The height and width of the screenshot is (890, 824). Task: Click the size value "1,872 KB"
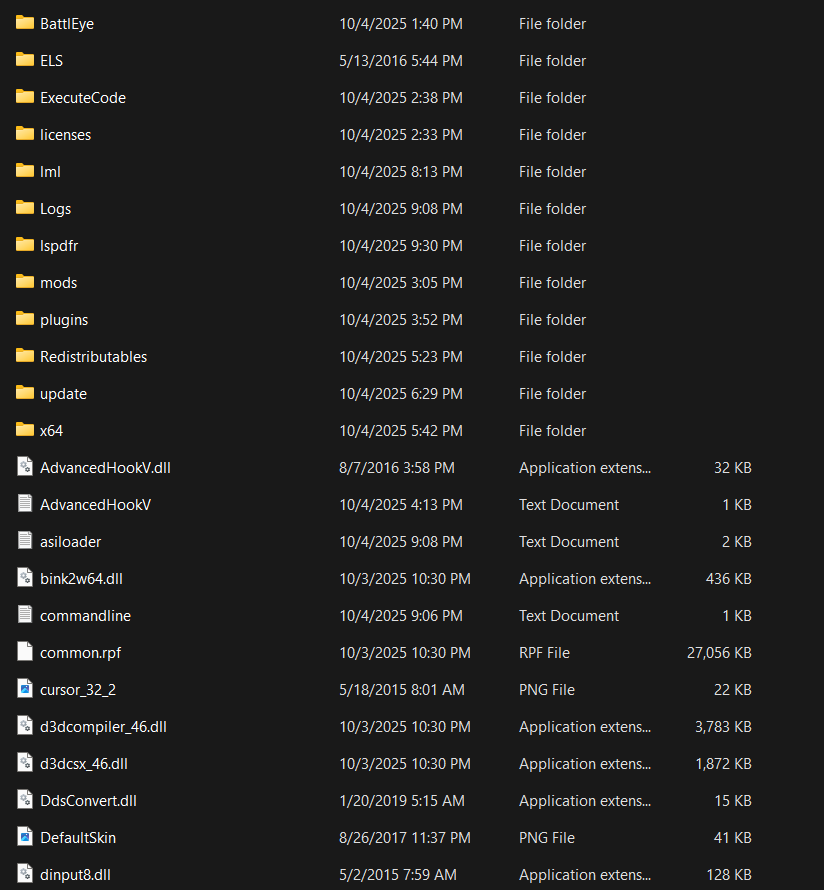point(724,763)
